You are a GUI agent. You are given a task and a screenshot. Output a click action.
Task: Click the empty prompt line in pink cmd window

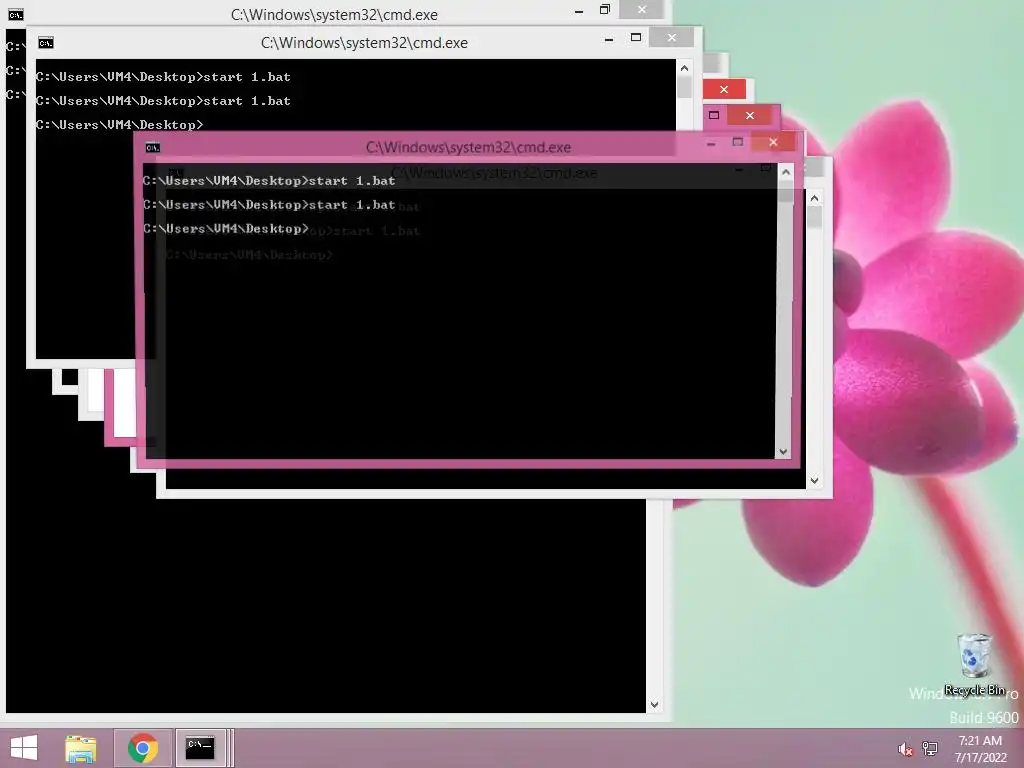point(225,229)
